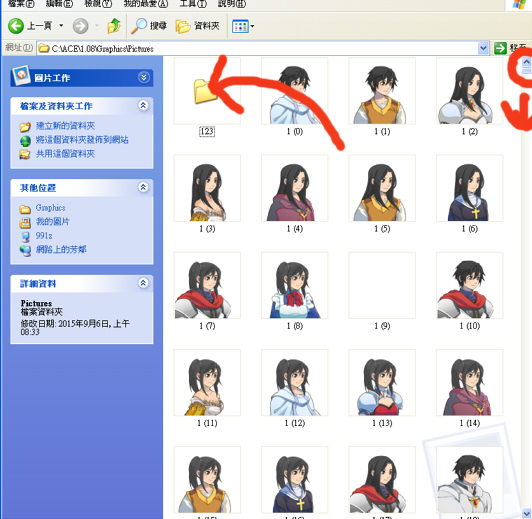The height and width of the screenshot is (519, 532).
Task: Select thumbnail 1 (8)
Action: pos(294,286)
